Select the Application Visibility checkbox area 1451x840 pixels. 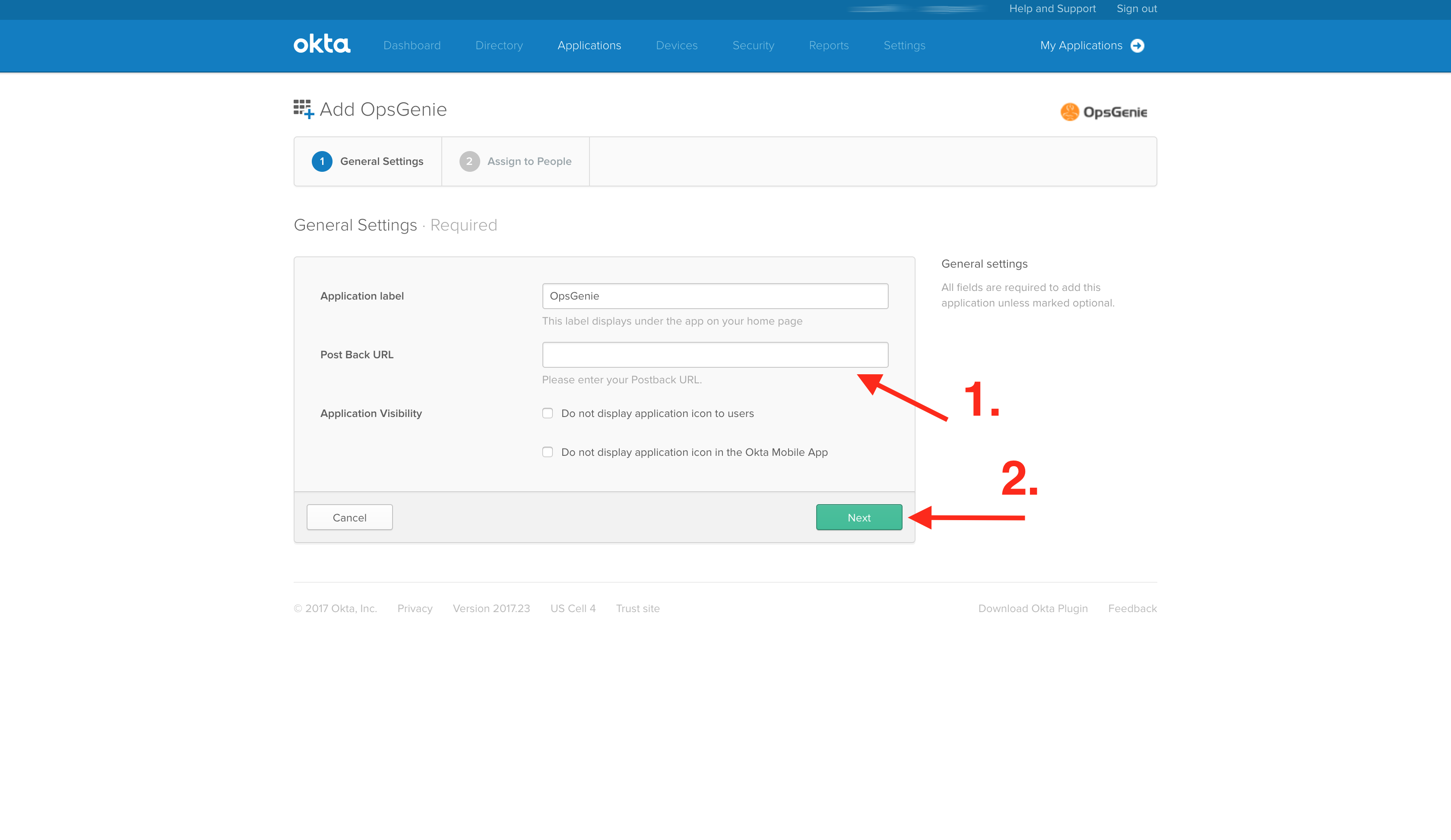click(547, 412)
